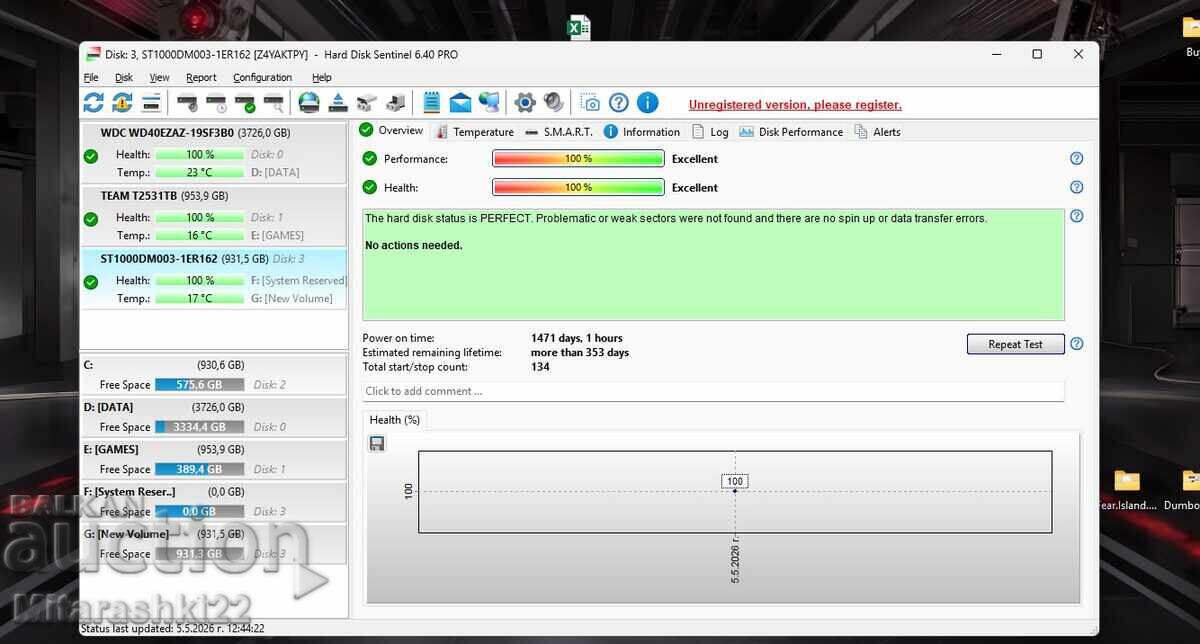Select the E: [GAMES] partition entry
Screen dimensions: 1200x644
tap(214, 458)
